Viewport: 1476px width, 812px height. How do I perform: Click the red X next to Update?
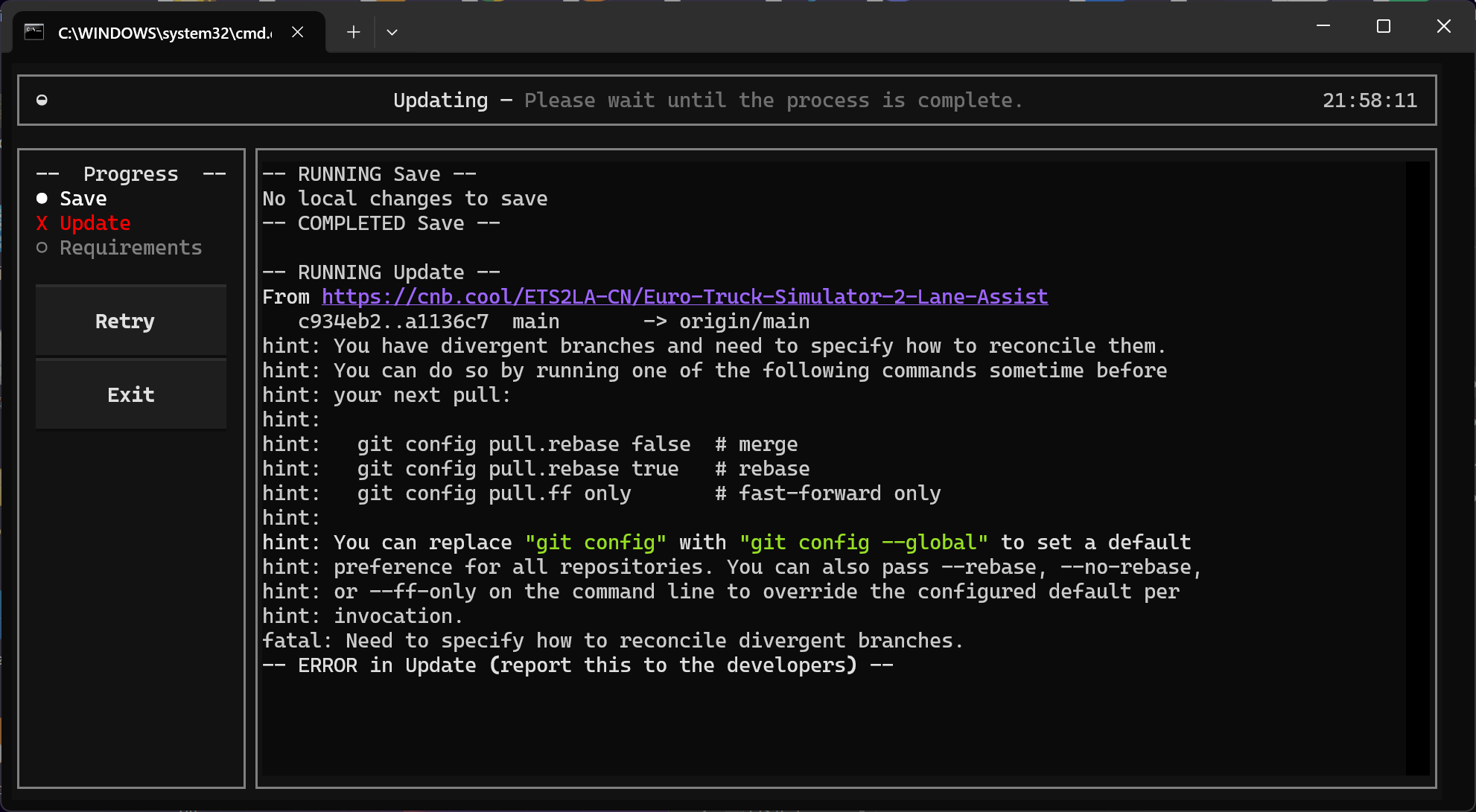pos(42,223)
